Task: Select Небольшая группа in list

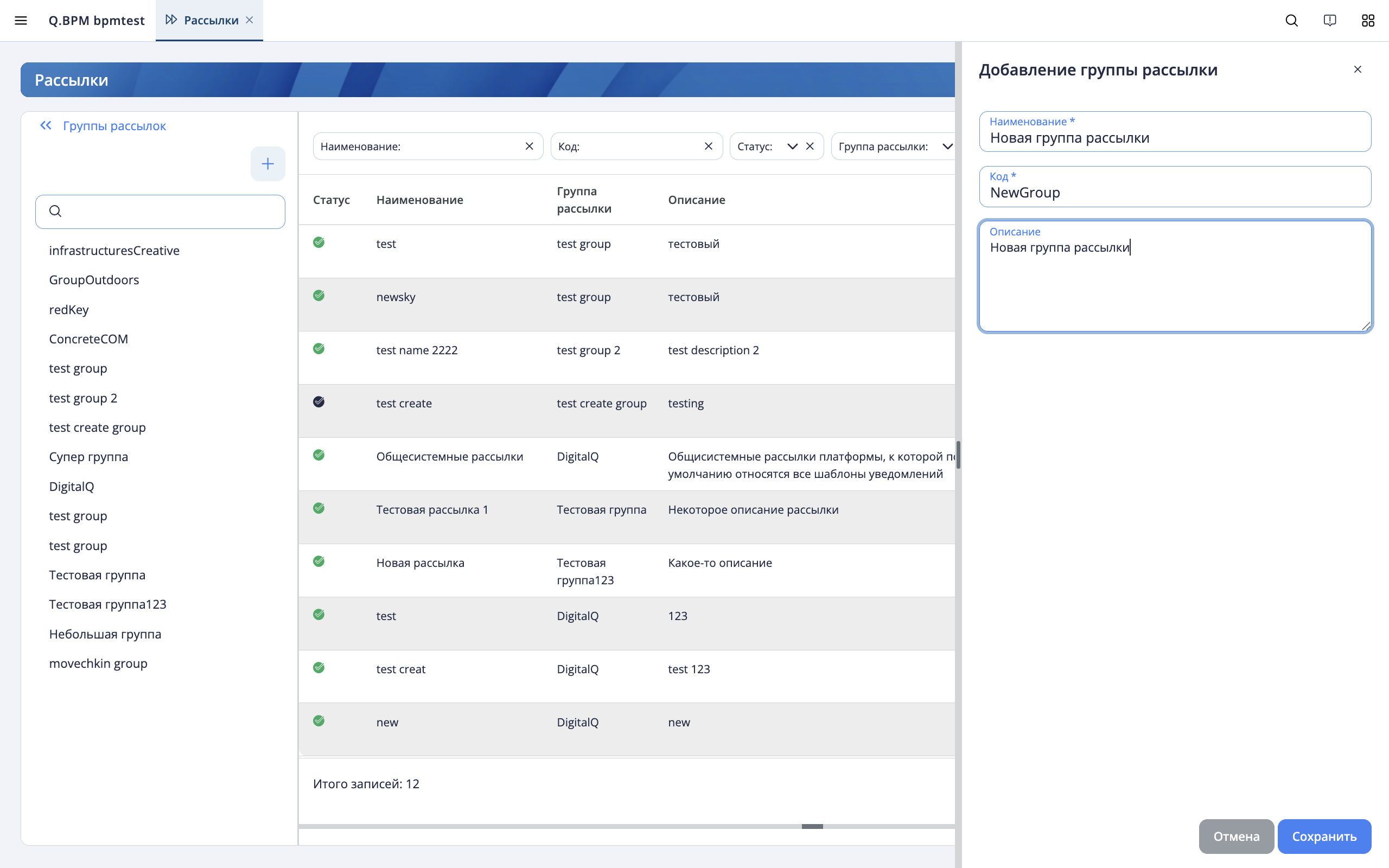Action: click(x=105, y=634)
